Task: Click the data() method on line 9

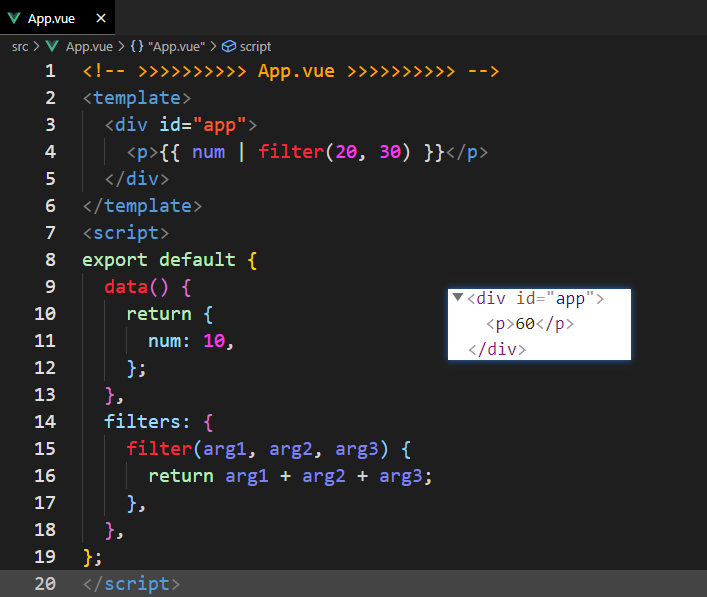Action: (136, 287)
